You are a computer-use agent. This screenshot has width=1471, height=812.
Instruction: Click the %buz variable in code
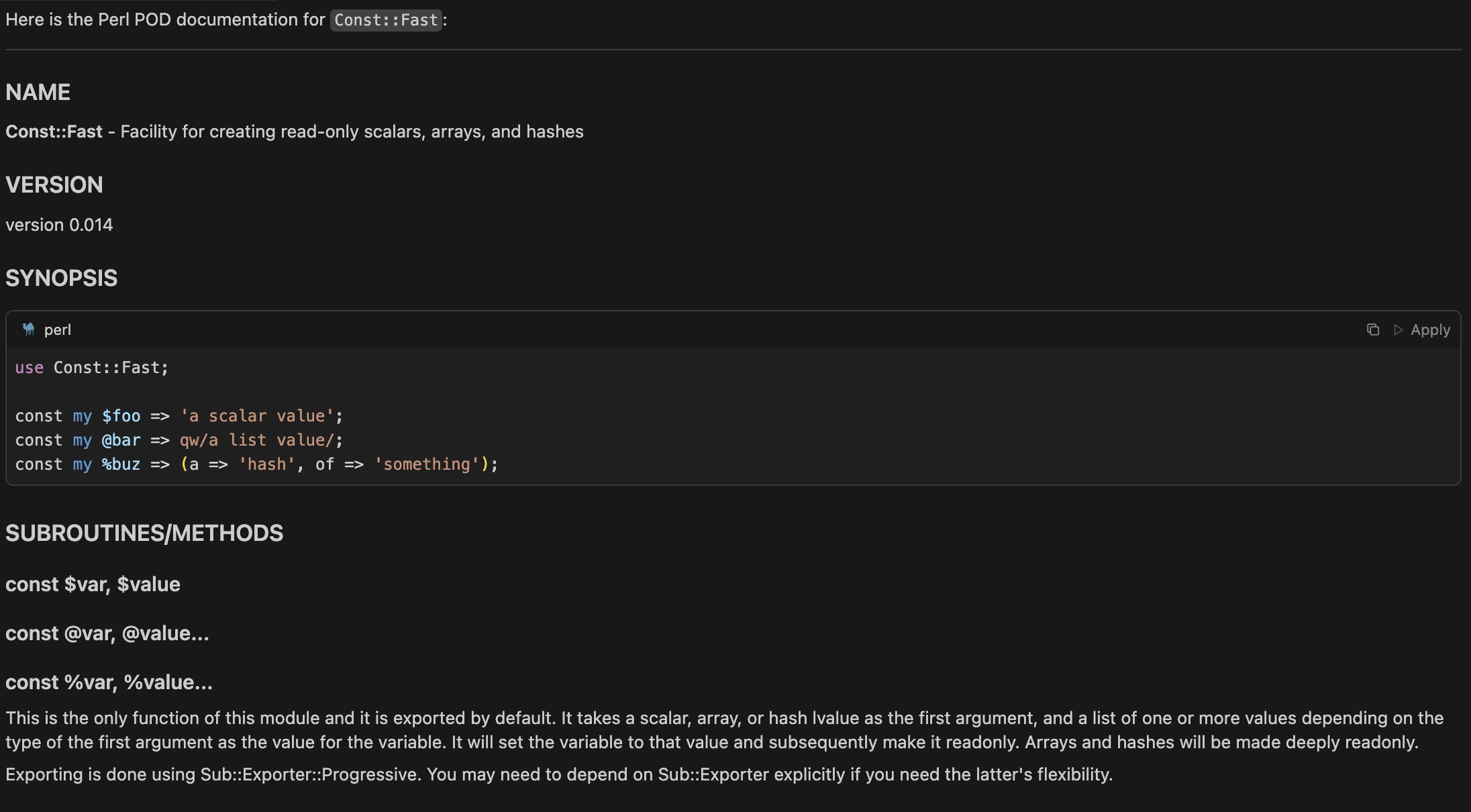(121, 464)
